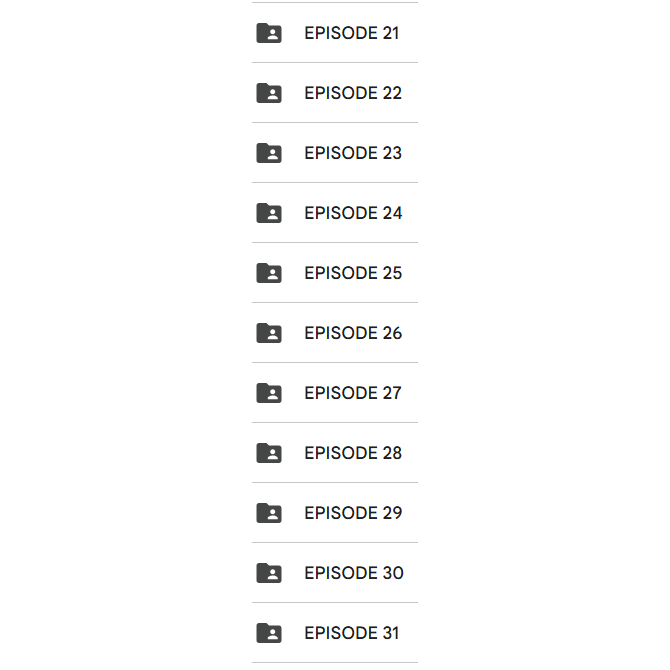Click the shared folder icon for EPISODE 24
The width and height of the screenshot is (670, 670).
click(269, 213)
